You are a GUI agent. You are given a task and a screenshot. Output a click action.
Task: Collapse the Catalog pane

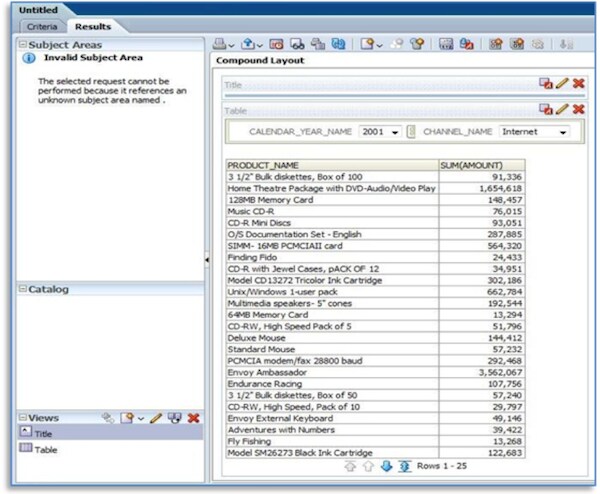(23, 289)
